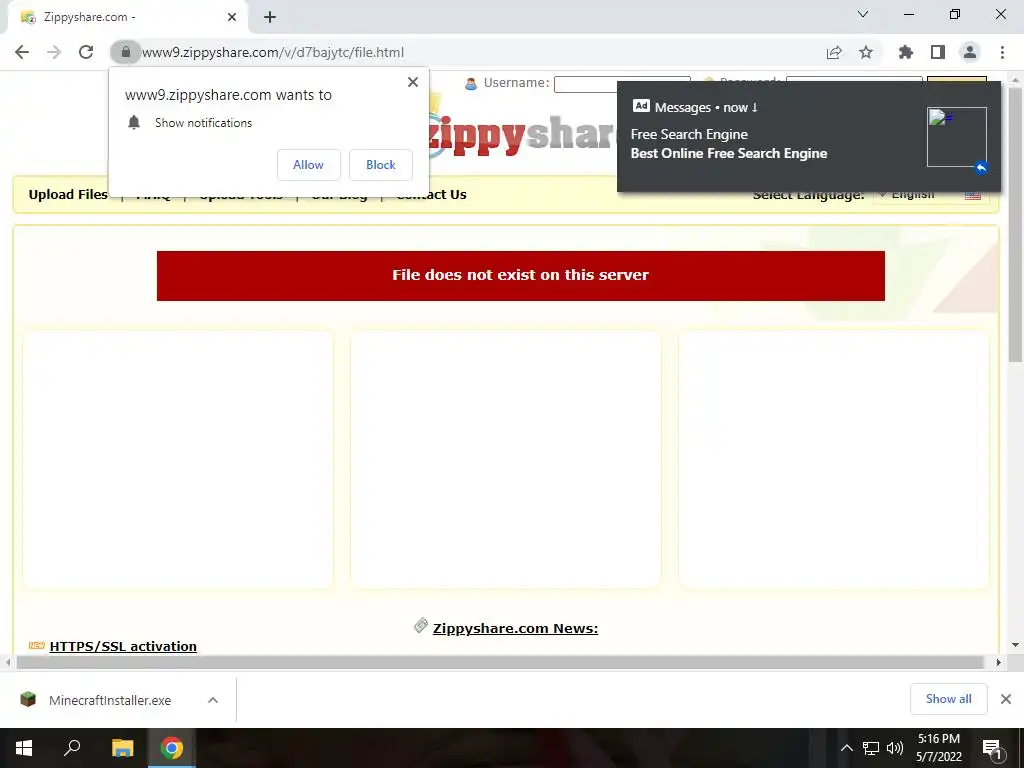The height and width of the screenshot is (768, 1024).
Task: Open Windows taskbar search
Action: coord(72,748)
